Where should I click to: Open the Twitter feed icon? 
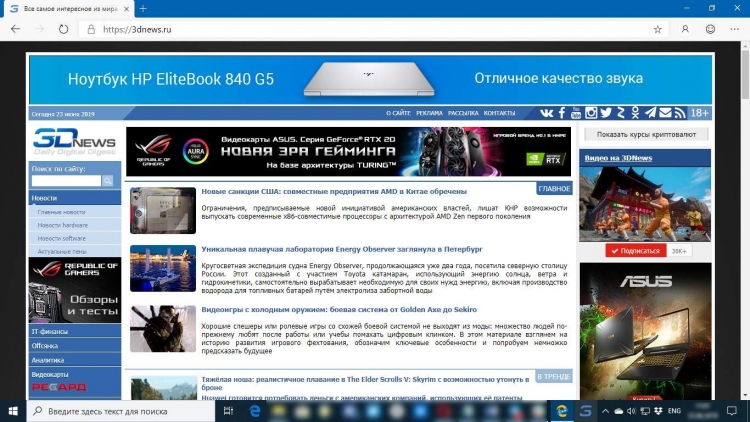(x=606, y=113)
